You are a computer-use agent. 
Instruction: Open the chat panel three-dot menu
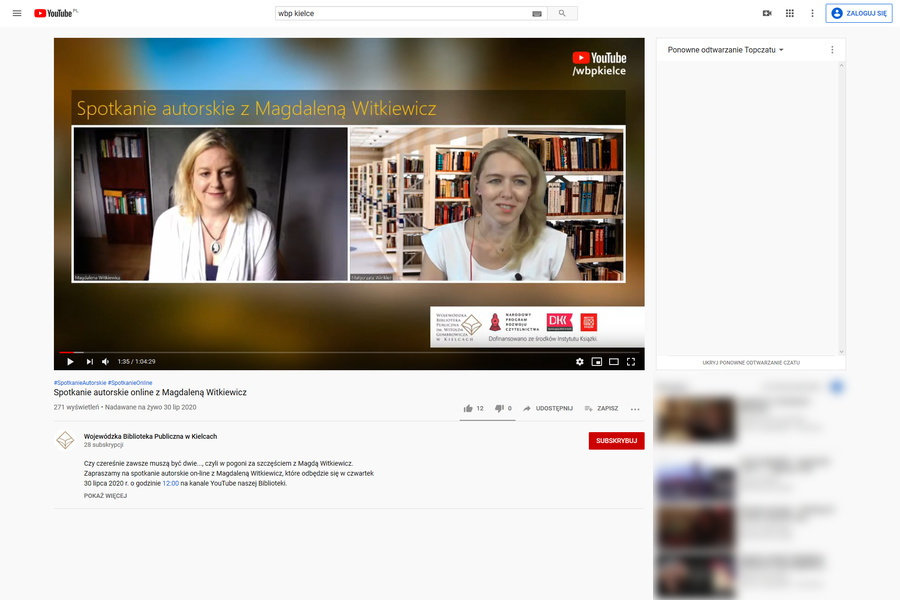point(832,49)
